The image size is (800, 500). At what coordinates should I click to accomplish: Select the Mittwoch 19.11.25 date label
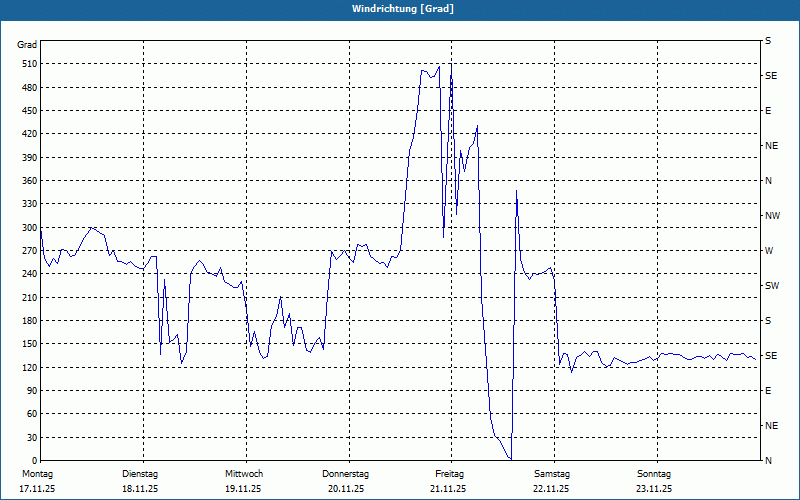pyautogui.click(x=243, y=481)
